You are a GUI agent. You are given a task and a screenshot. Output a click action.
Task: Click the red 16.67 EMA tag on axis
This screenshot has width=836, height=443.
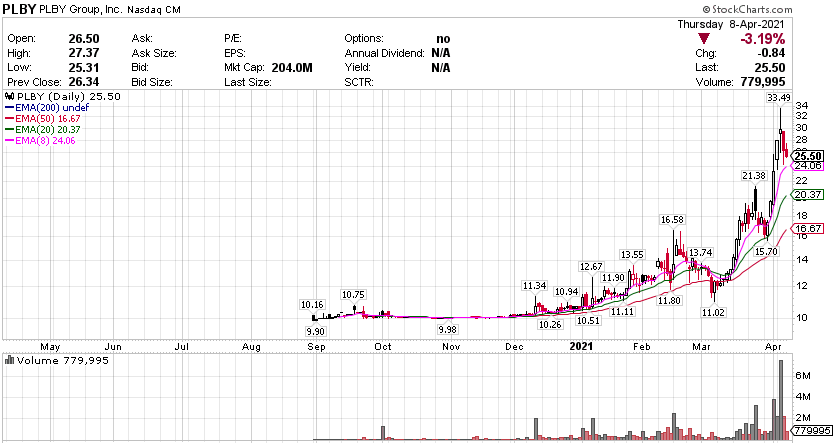coord(807,229)
